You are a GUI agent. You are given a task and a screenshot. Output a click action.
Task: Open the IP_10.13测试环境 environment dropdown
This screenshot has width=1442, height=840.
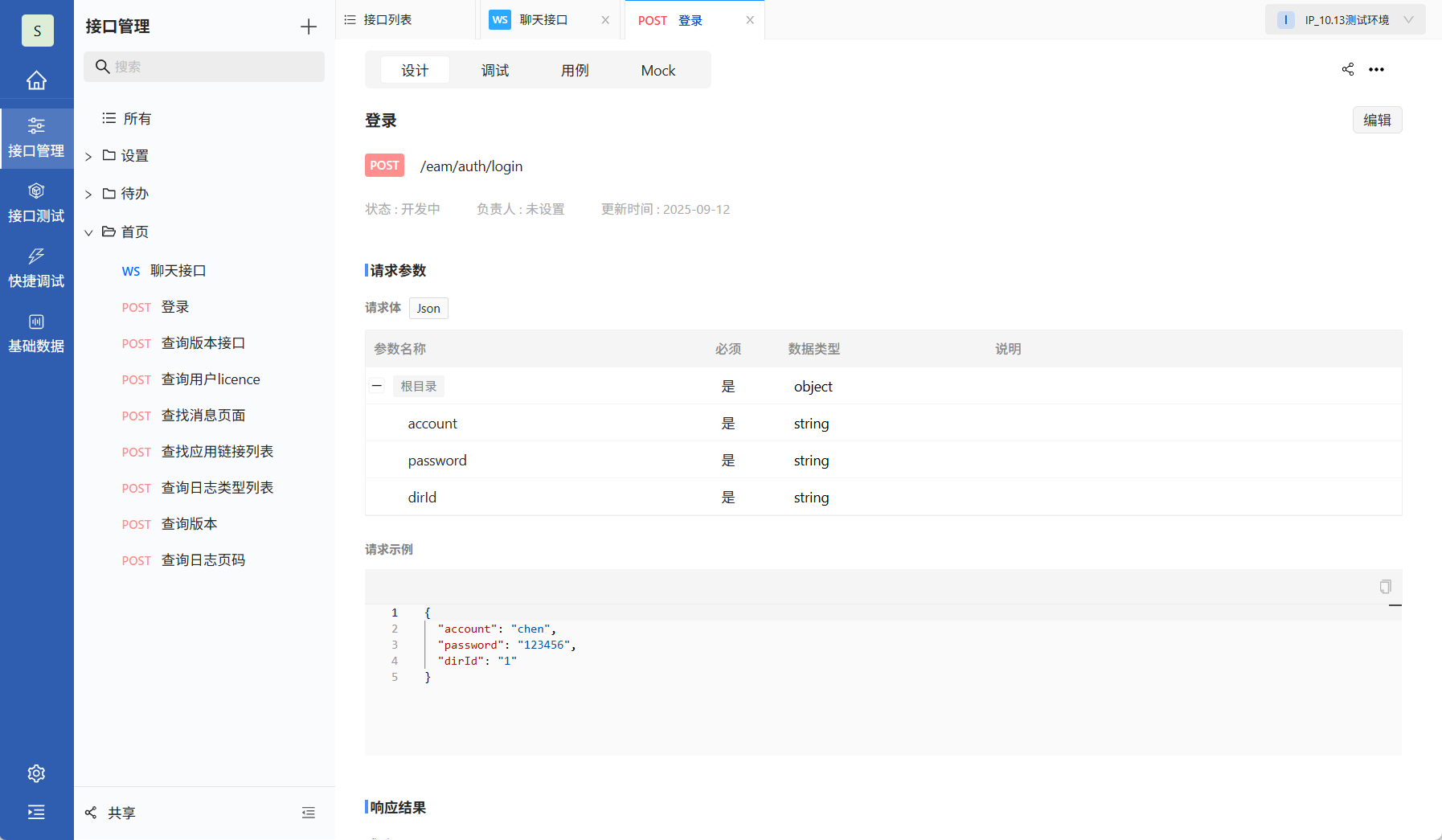(1346, 20)
